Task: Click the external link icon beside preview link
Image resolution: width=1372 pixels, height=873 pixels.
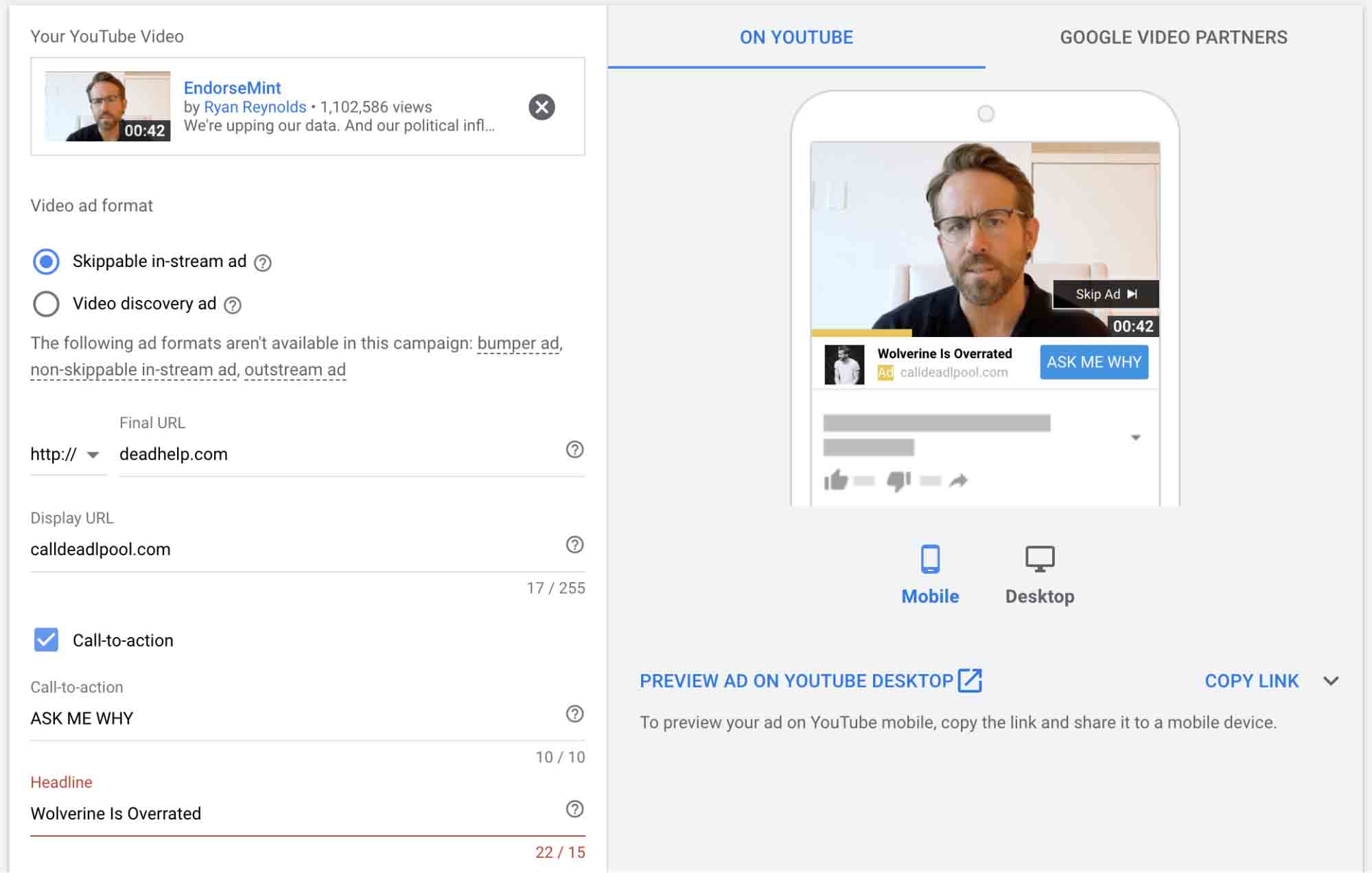Action: [970, 680]
